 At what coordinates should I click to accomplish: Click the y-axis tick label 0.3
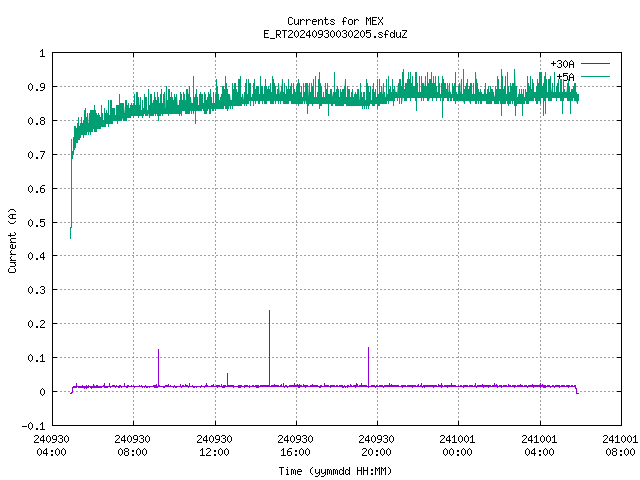pyautogui.click(x=36, y=290)
